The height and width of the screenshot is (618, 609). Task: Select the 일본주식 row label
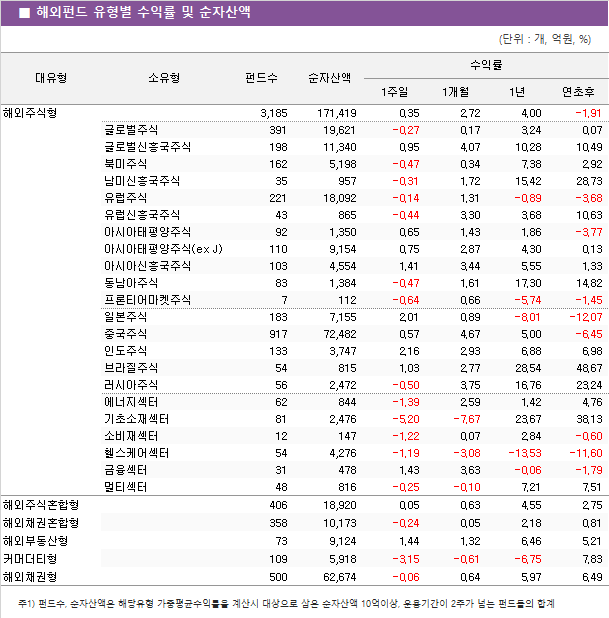[x=125, y=317]
